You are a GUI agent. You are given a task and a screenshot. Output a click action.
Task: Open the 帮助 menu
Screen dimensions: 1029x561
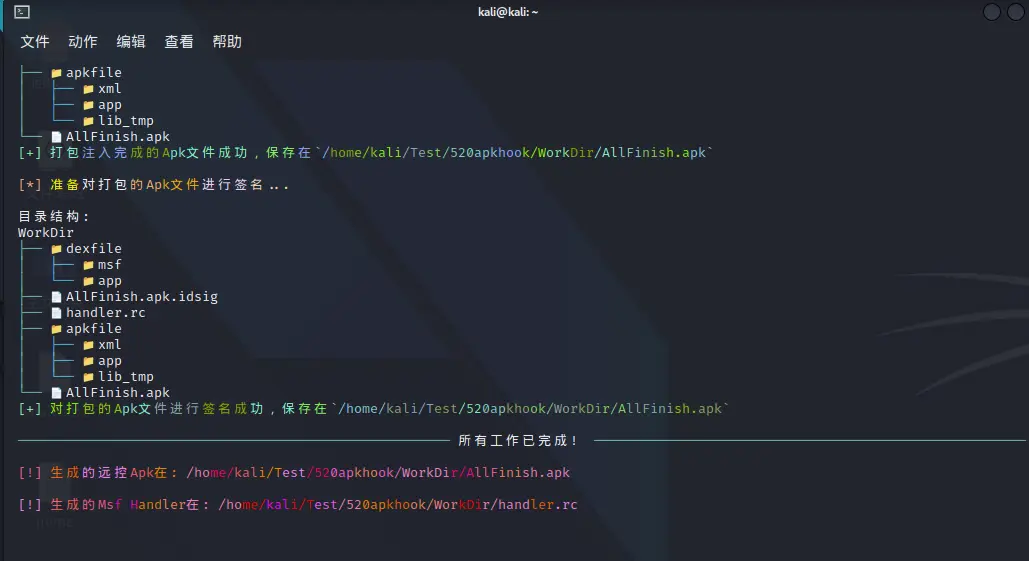click(x=227, y=42)
